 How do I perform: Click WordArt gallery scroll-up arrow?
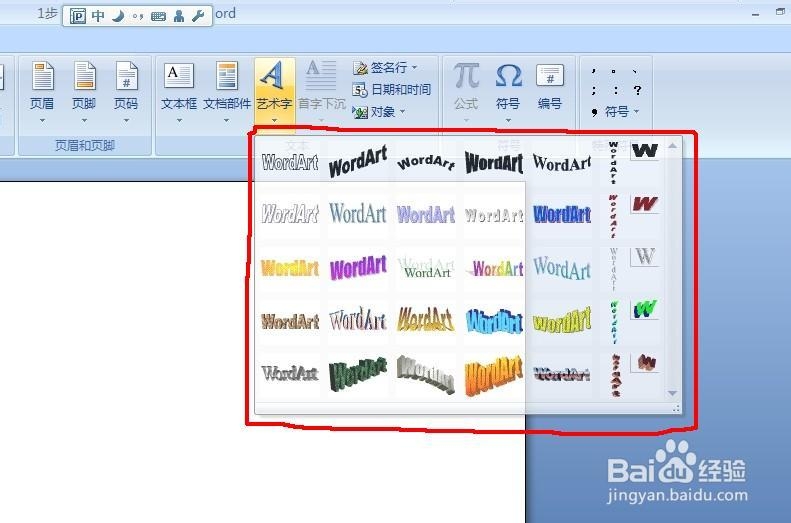(672, 146)
